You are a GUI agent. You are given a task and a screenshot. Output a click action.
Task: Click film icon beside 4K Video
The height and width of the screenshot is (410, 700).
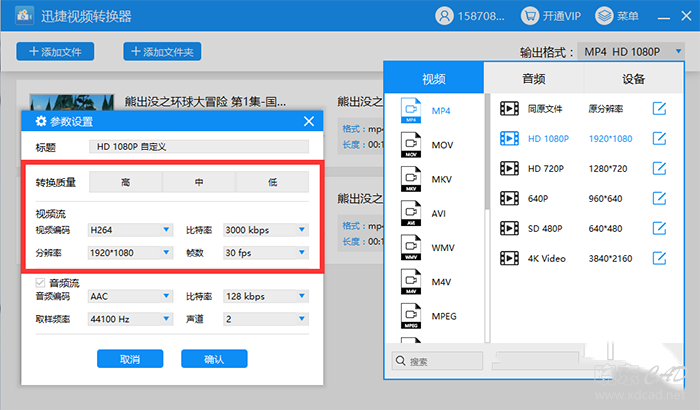click(509, 258)
